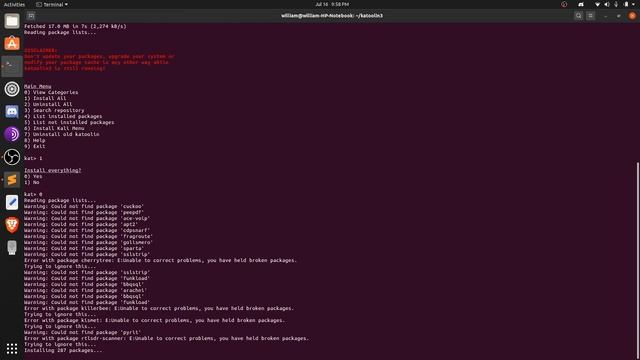Click warning line for package 'cuckoo'
The width and height of the screenshot is (640, 360).
pyautogui.click(x=84, y=206)
